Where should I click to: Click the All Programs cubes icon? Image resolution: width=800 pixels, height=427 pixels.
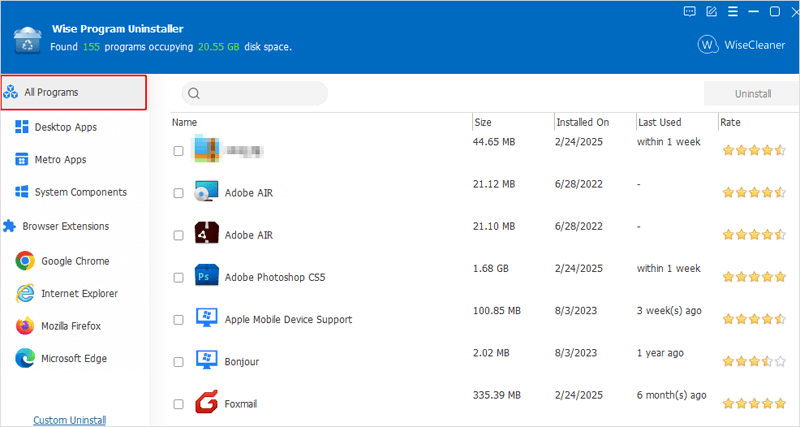10,92
